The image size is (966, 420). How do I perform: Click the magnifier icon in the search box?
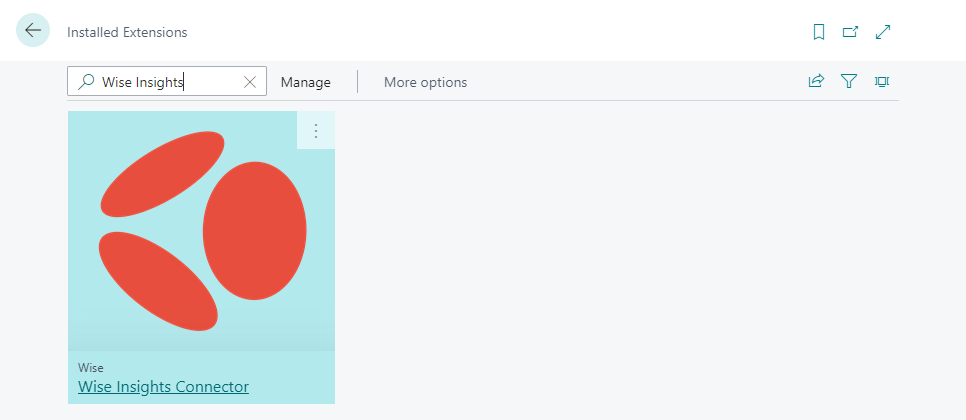(86, 82)
